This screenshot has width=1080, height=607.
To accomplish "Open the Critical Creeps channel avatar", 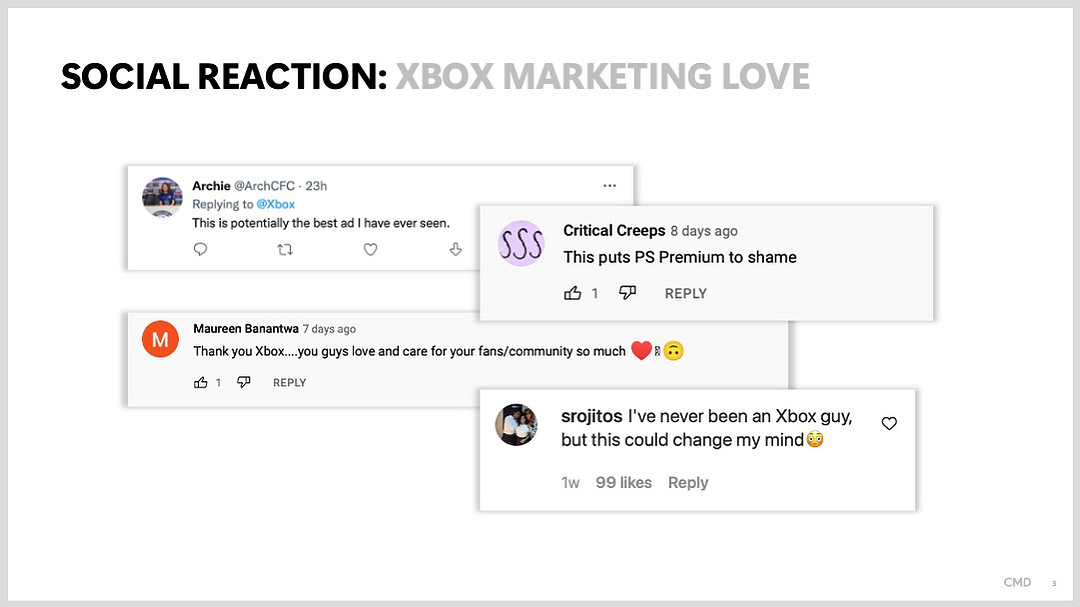I will pos(521,244).
